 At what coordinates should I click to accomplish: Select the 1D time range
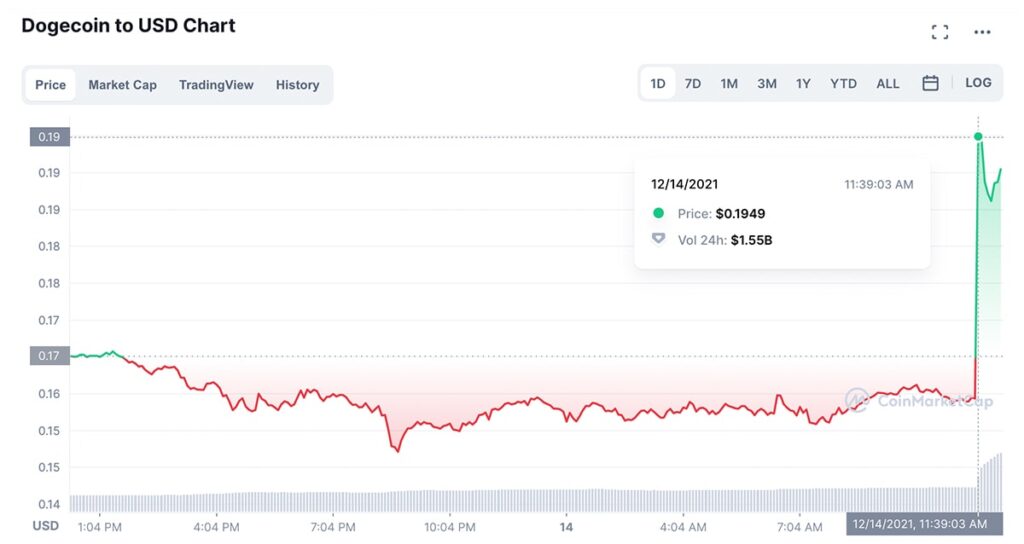658,84
